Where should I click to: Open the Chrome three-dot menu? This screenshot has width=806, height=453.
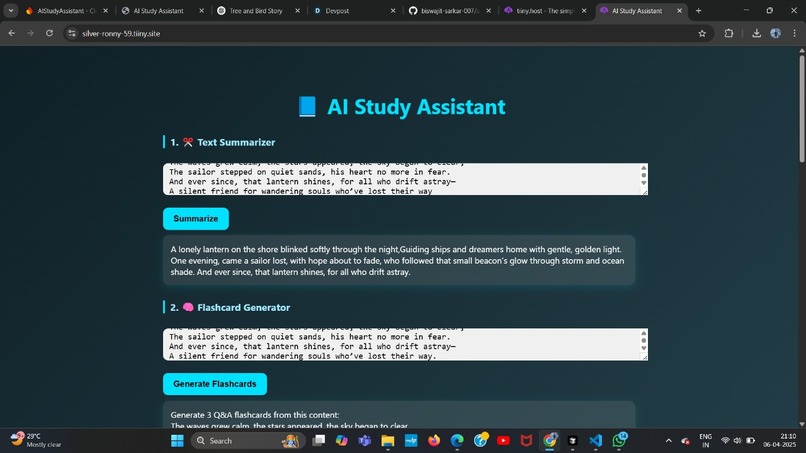pos(795,33)
